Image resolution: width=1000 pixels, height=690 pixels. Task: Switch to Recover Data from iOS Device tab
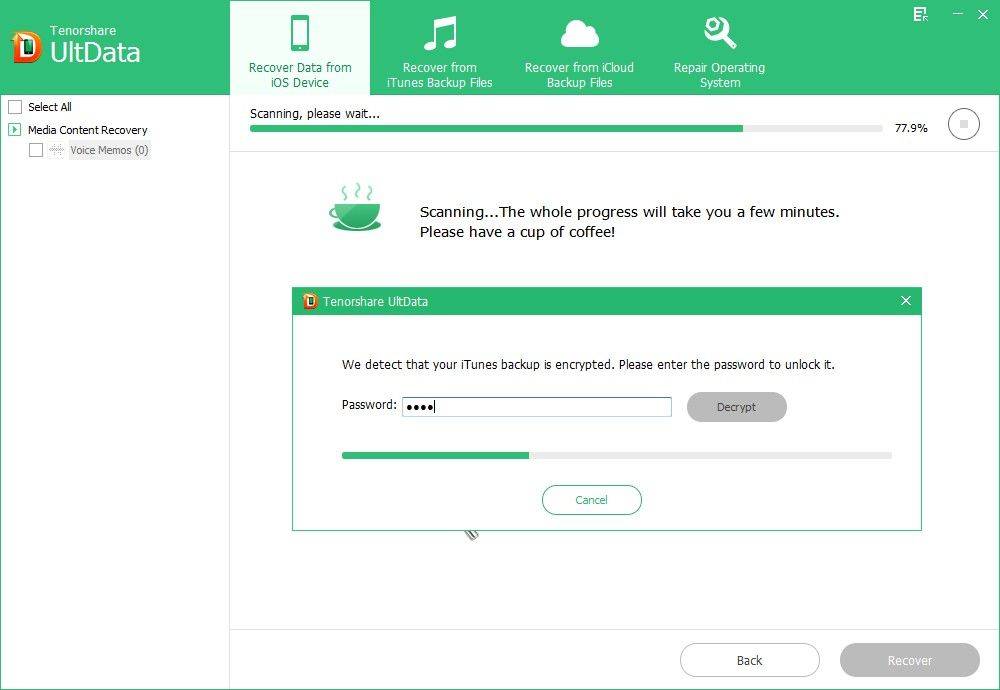pos(300,48)
